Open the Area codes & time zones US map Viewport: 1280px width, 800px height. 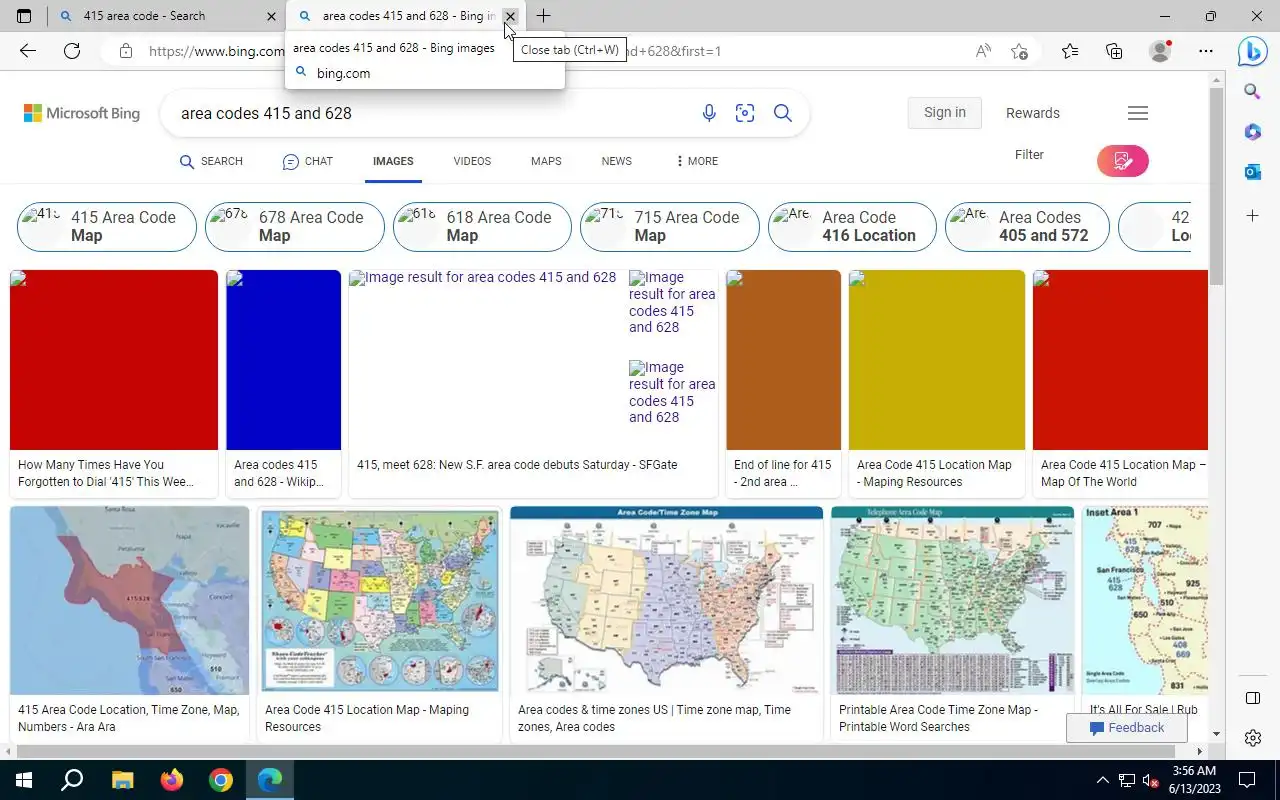666,600
